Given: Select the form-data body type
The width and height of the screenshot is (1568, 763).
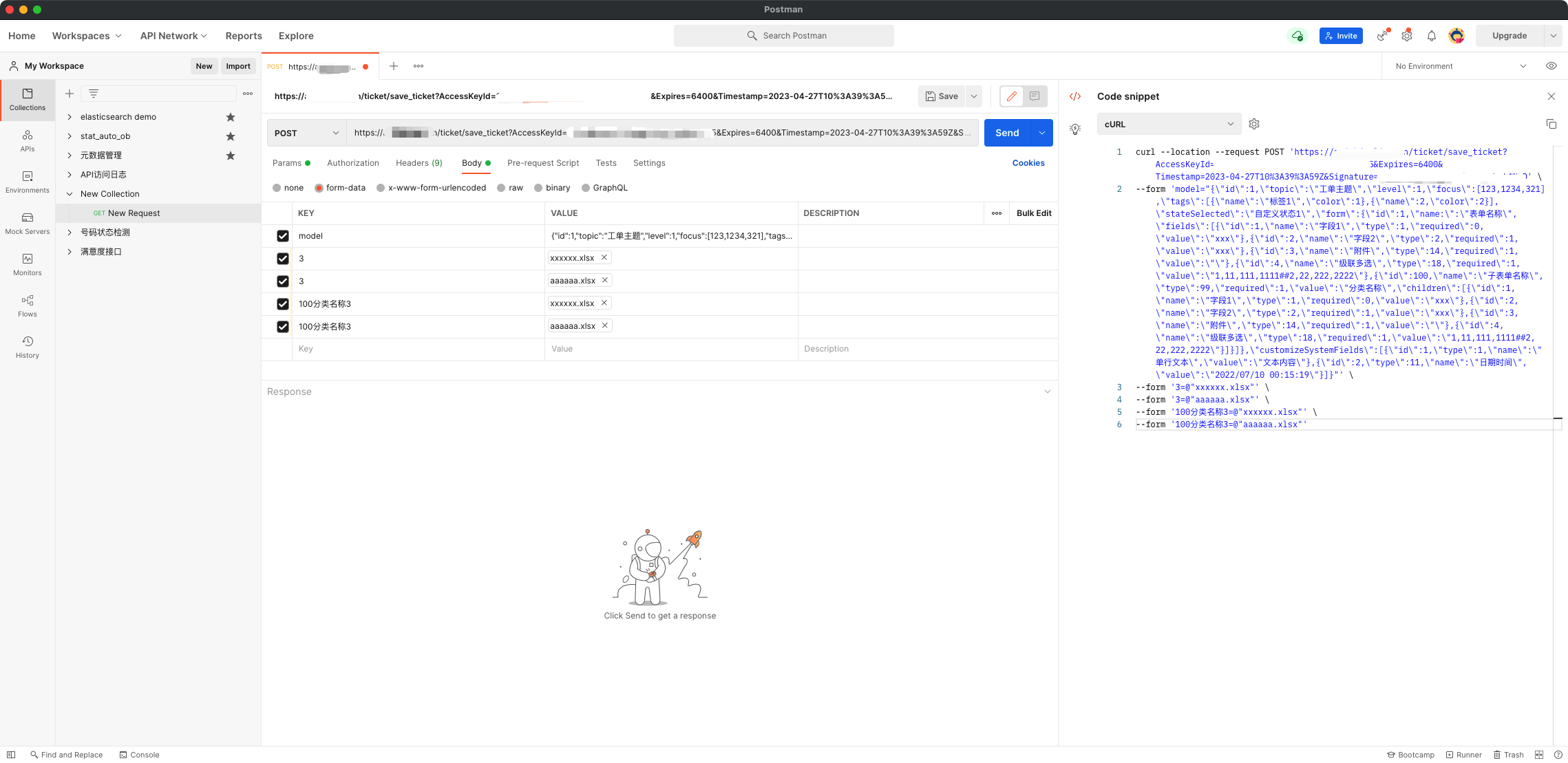Looking at the screenshot, I should (x=319, y=188).
